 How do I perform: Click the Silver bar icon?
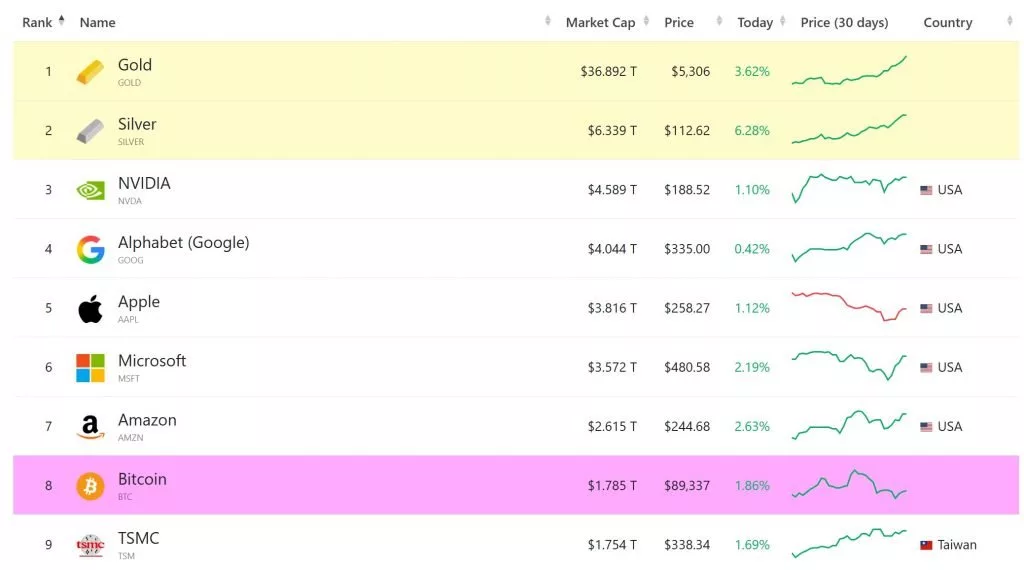[x=90, y=131]
